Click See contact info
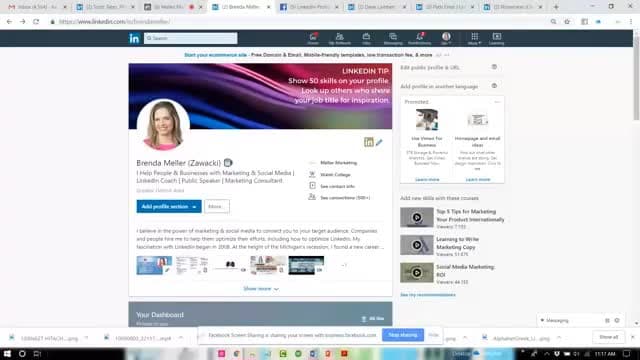Screen dimensions: 640x360 click(337, 186)
